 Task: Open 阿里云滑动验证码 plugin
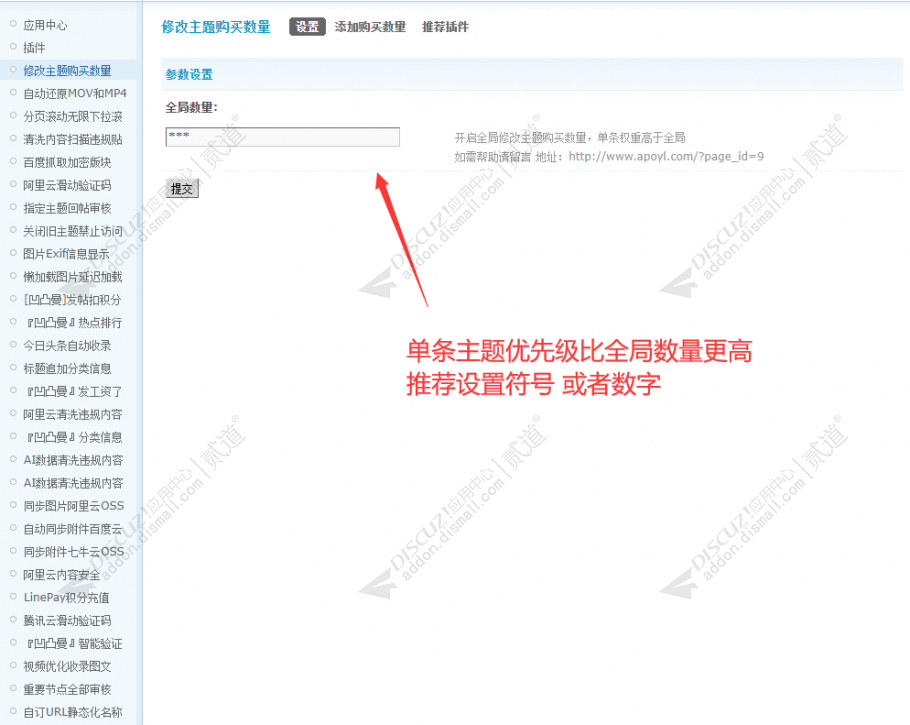tap(67, 185)
